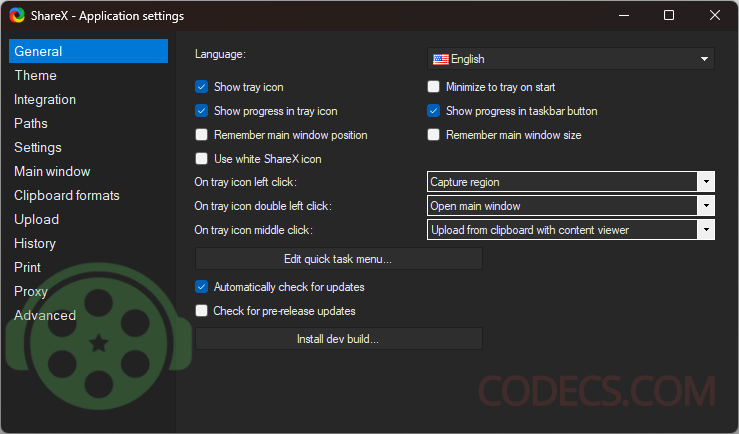Open the tray icon middle click dropdown
Screen dimensions: 739x434
coord(571,230)
